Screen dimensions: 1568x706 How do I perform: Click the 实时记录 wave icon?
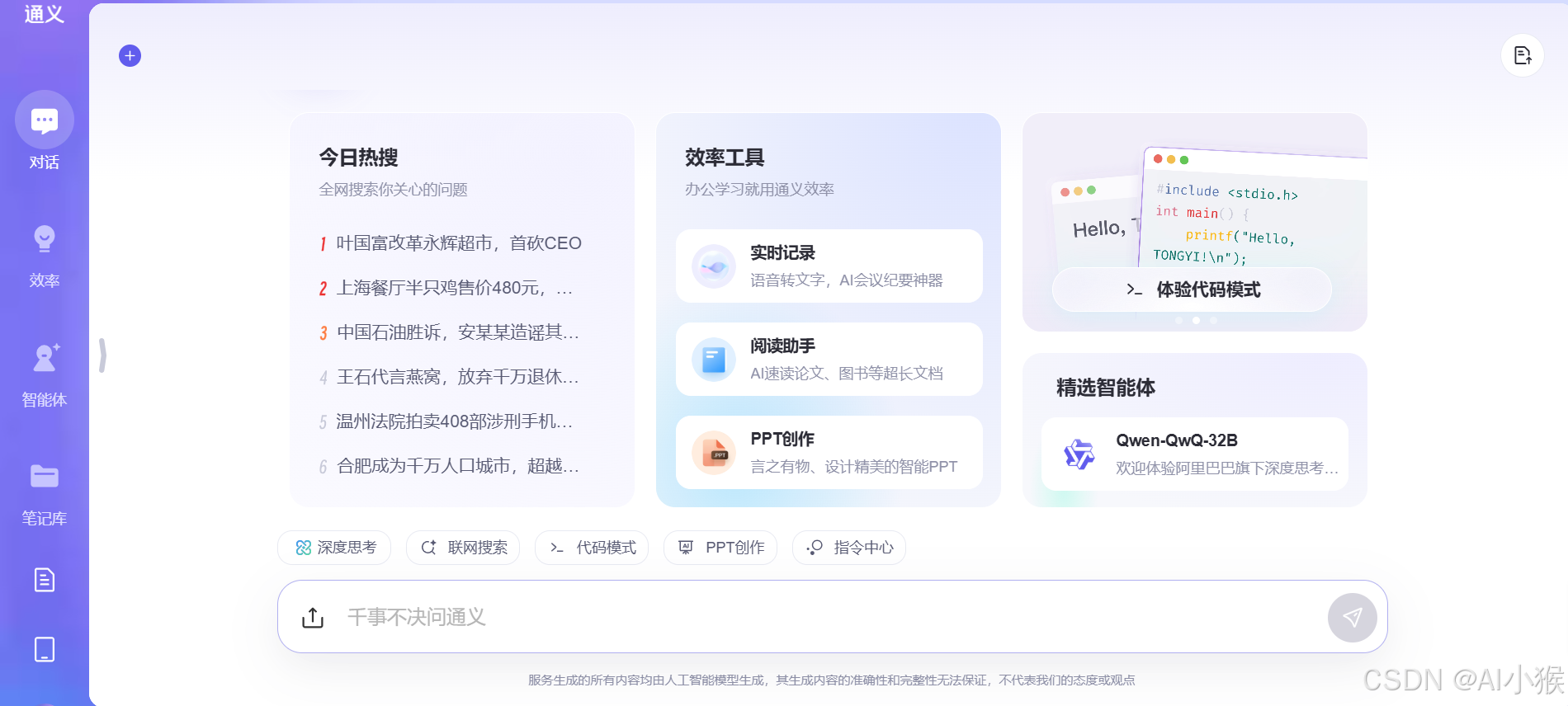(x=713, y=266)
